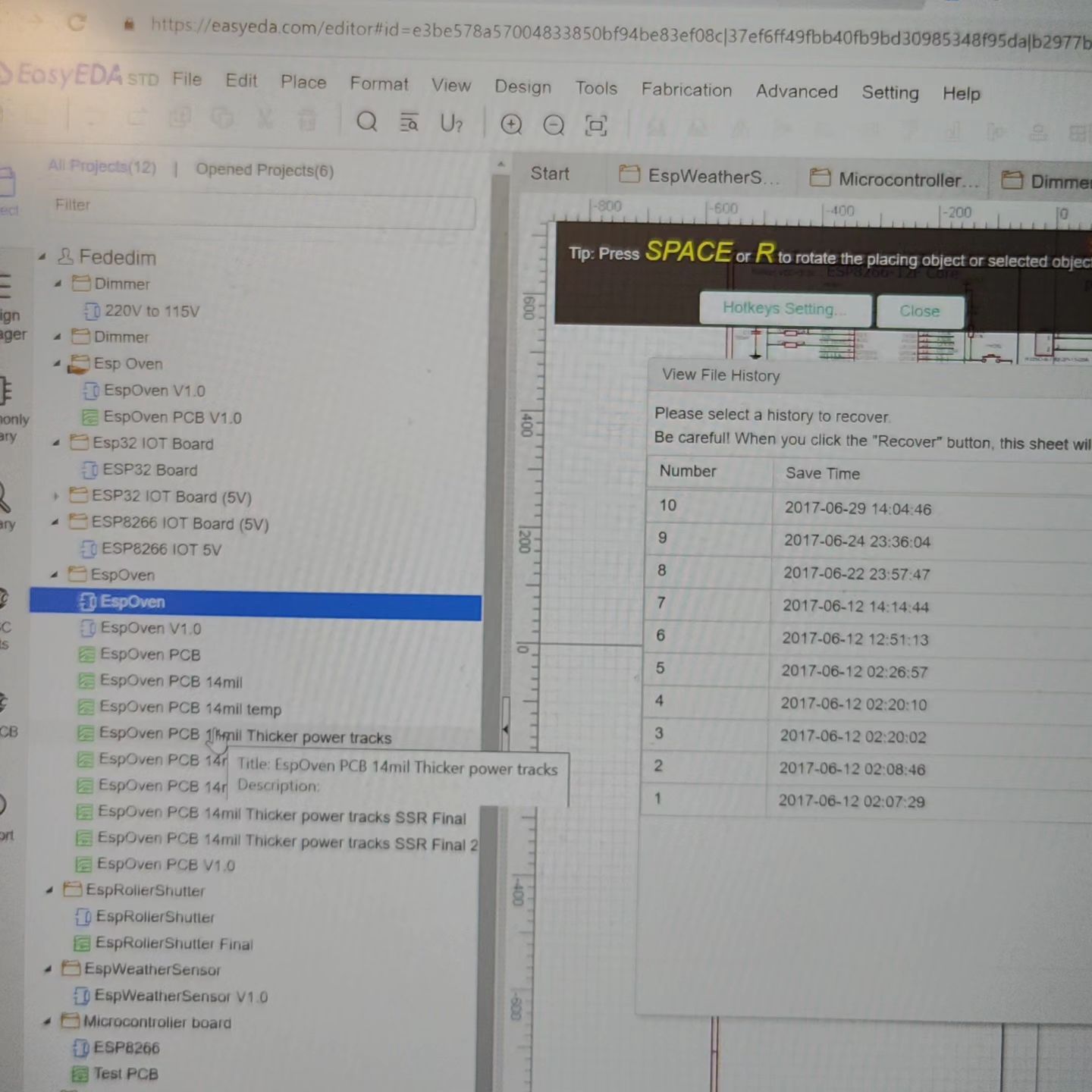Collapse the Microcontroller board folder

tap(47, 1022)
